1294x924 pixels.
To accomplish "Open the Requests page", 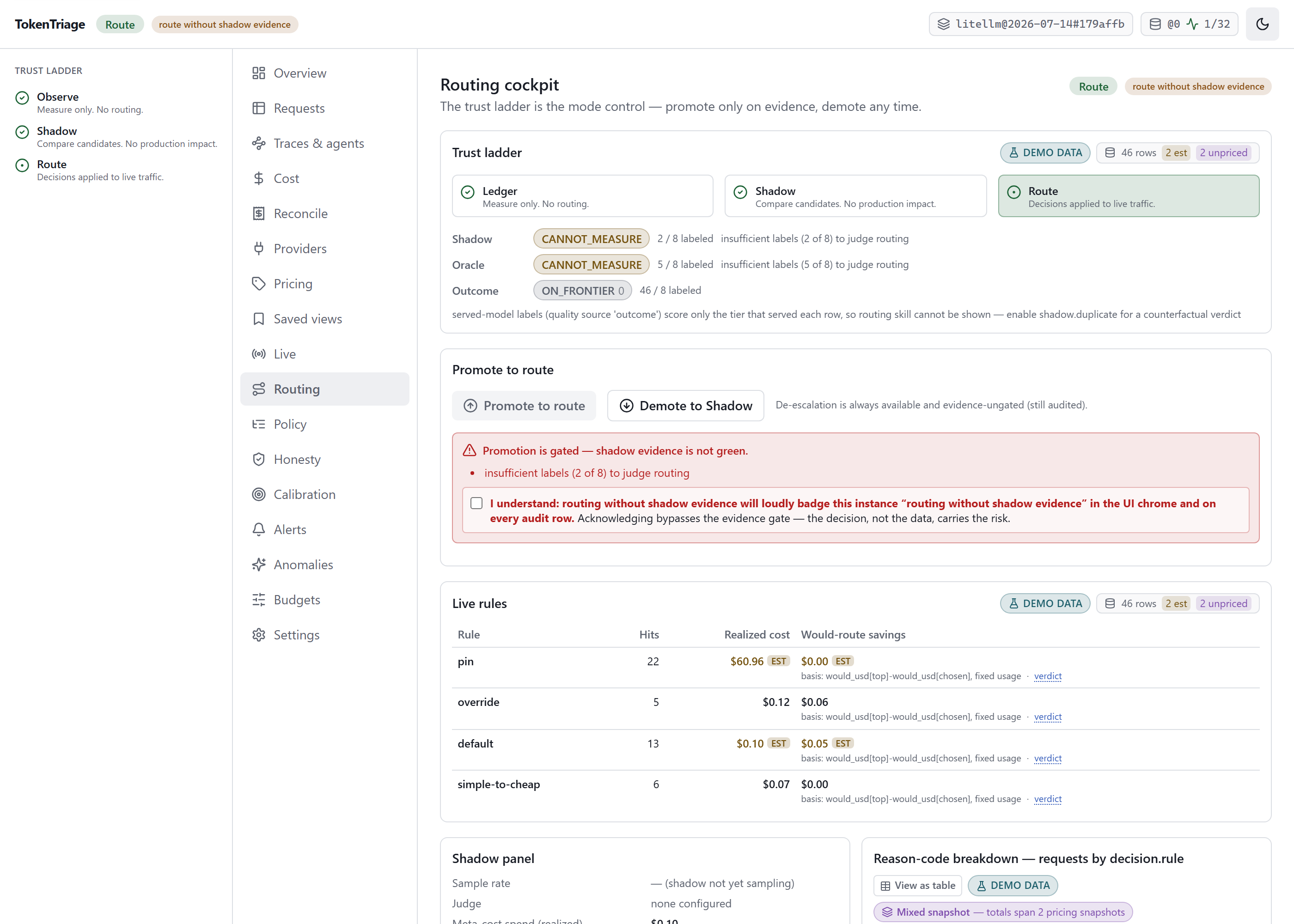I will pos(324,108).
